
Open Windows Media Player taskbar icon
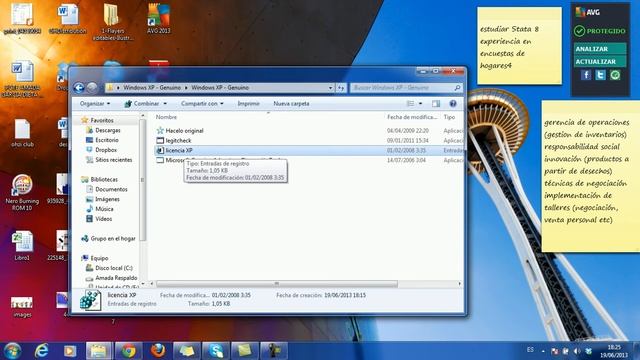(70, 351)
